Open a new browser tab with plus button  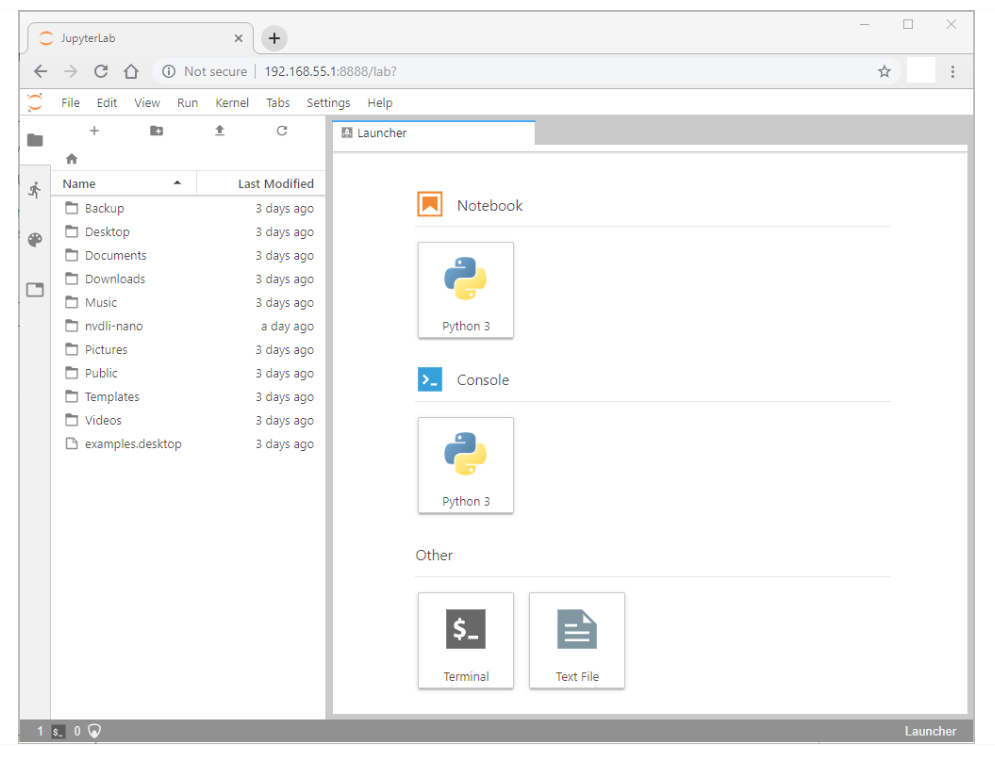point(274,38)
